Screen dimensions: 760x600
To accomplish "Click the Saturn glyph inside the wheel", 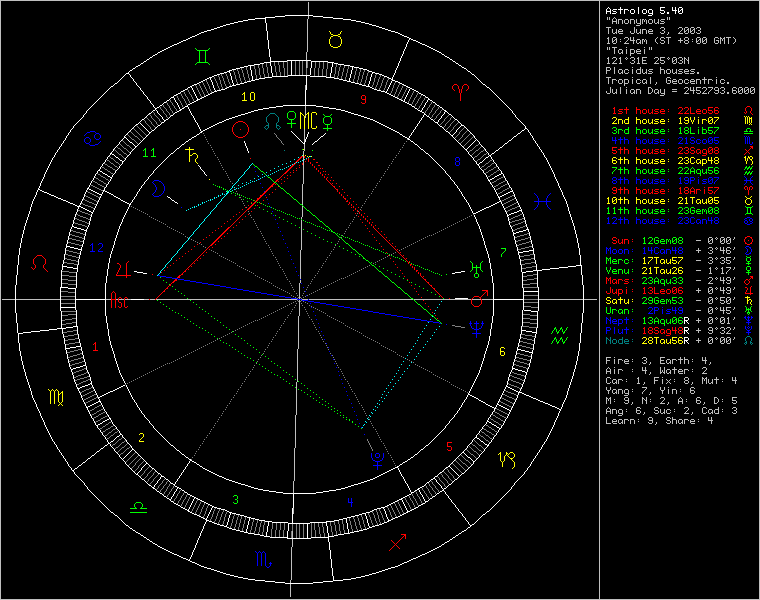I will pyautogui.click(x=190, y=155).
